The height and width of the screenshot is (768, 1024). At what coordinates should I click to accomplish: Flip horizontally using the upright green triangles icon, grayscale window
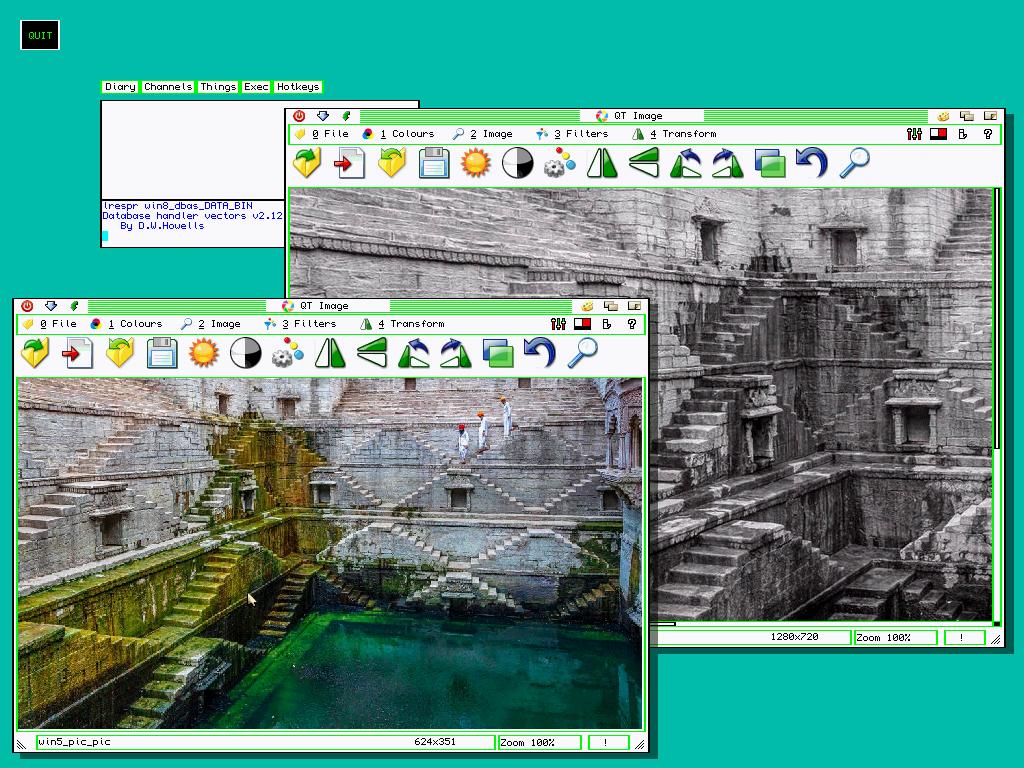tap(602, 163)
